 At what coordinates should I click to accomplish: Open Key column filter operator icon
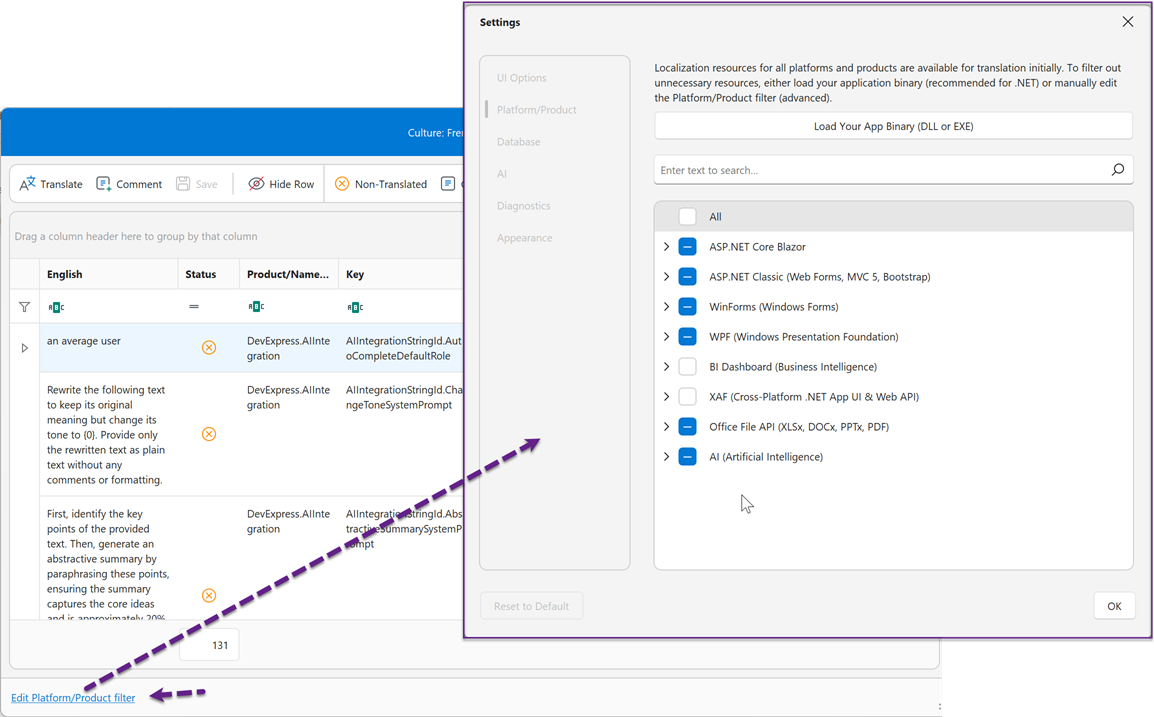(355, 307)
